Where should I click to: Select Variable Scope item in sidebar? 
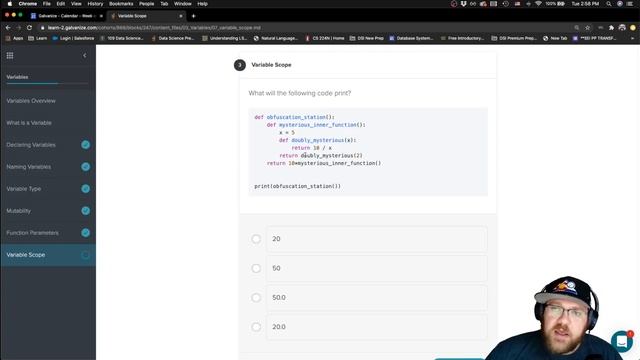pyautogui.click(x=48, y=255)
